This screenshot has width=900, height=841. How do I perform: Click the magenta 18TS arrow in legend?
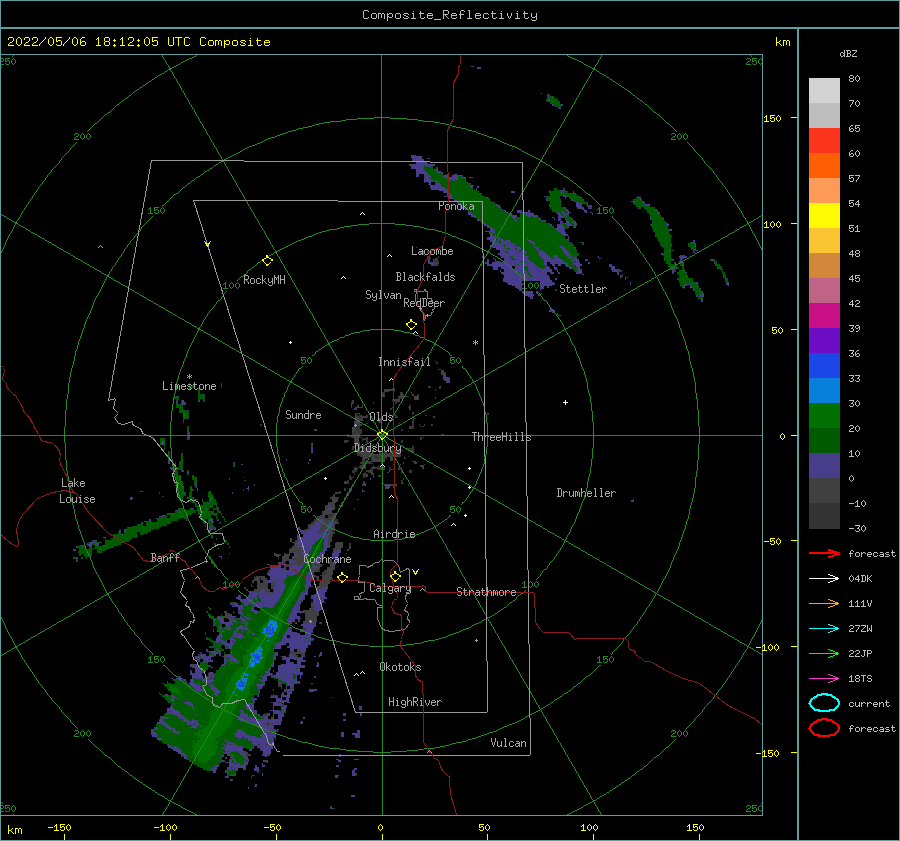click(824, 679)
